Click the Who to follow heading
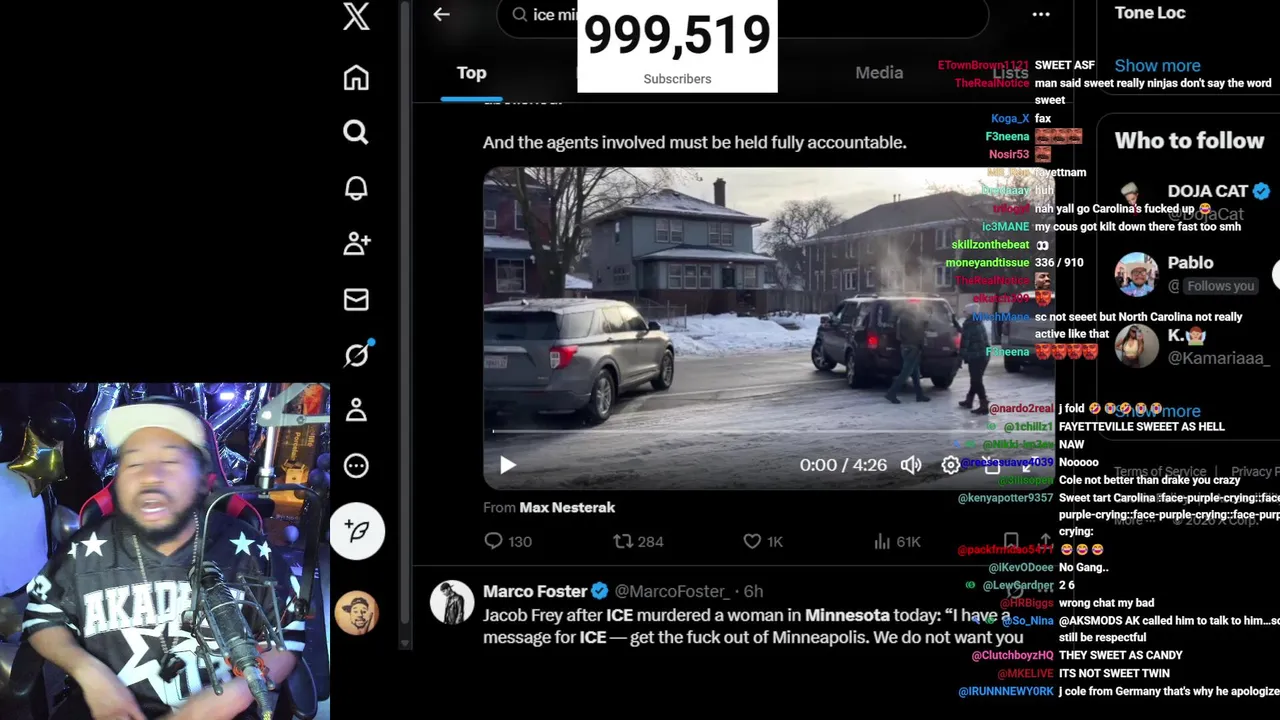 1189,141
